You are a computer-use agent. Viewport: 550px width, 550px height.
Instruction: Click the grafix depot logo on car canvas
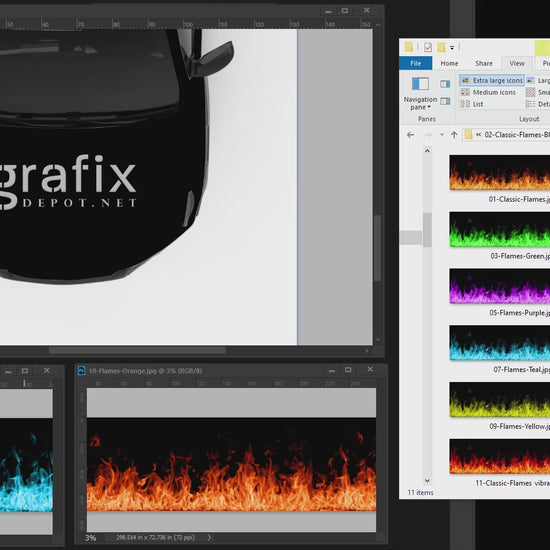(x=68, y=182)
